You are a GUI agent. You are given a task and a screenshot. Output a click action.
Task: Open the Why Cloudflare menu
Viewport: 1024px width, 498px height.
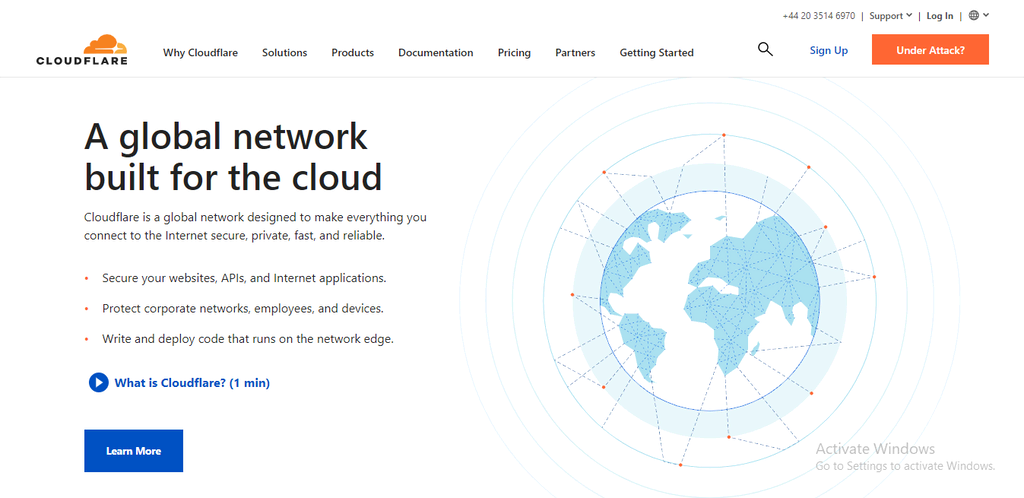(x=200, y=53)
